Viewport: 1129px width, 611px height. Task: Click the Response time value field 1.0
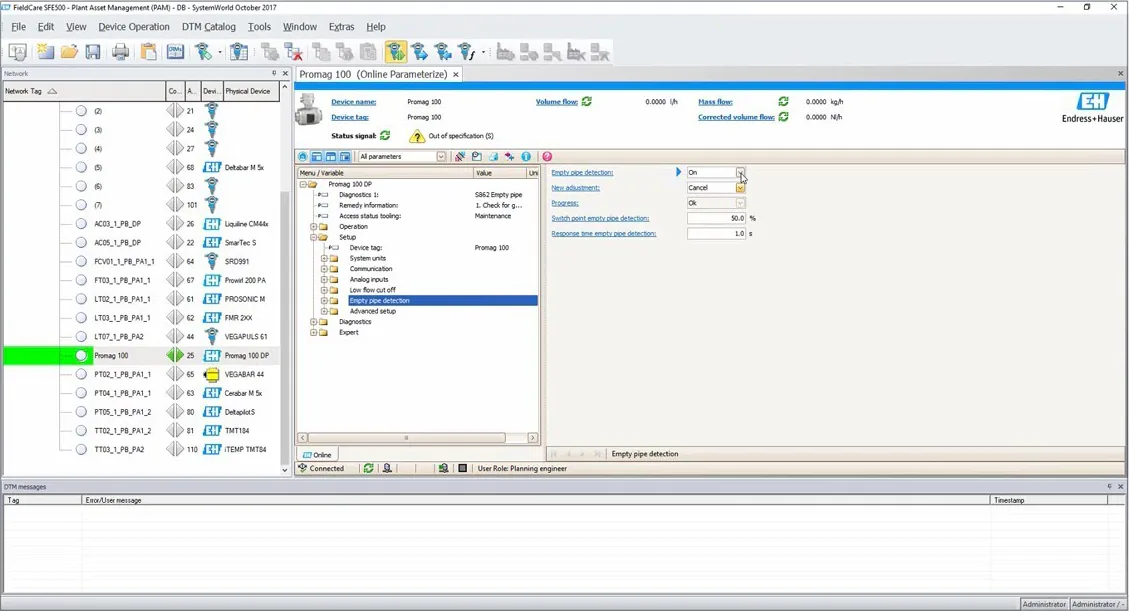[716, 233]
